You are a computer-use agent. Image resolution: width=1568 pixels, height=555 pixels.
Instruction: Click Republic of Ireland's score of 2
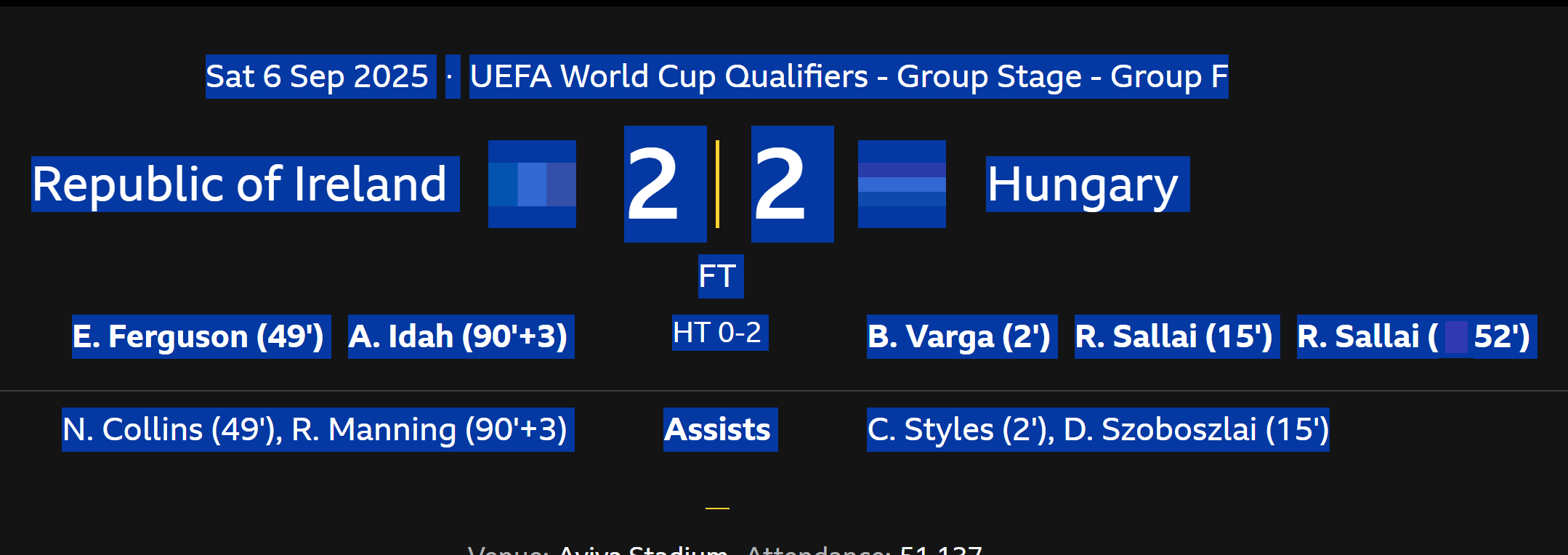[x=665, y=184]
